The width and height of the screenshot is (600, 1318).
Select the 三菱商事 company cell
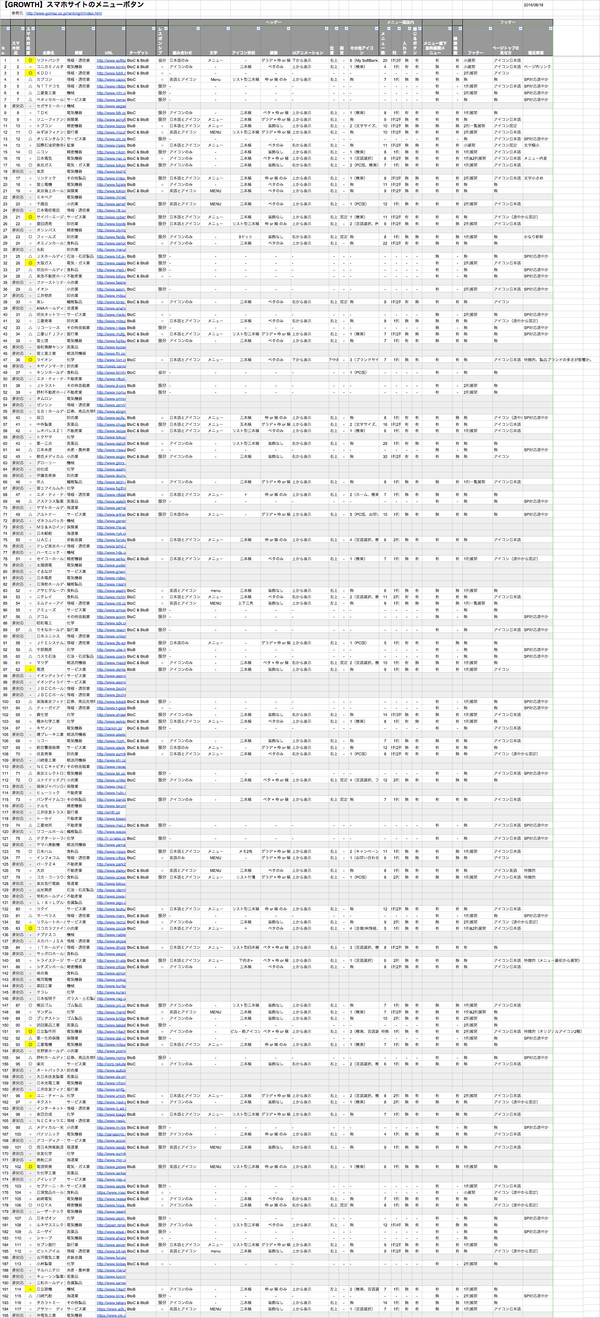[50, 321]
